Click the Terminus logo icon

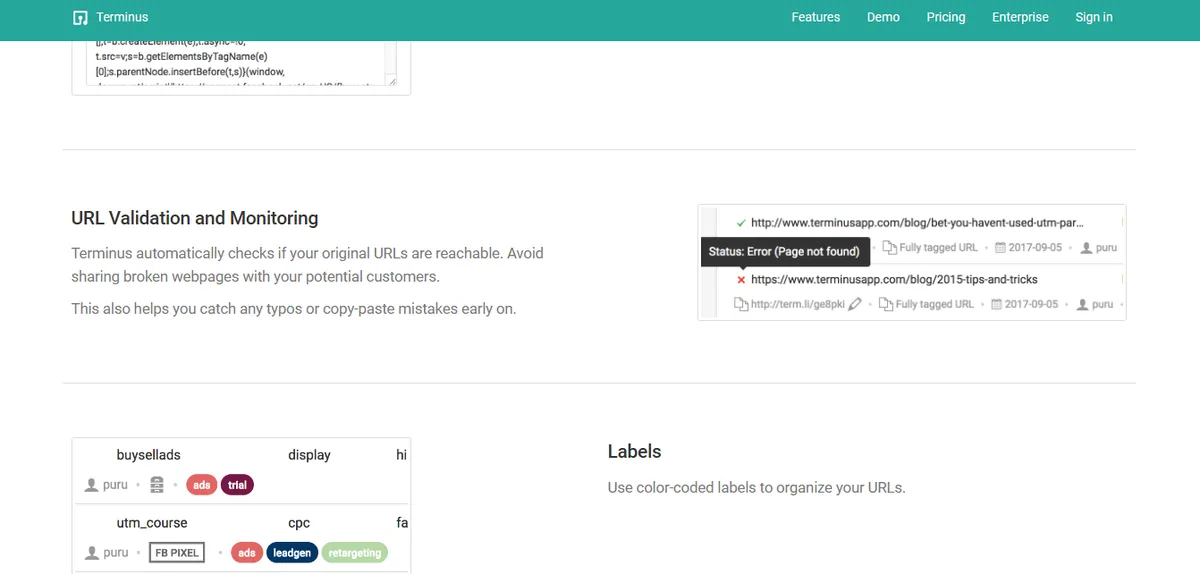click(x=81, y=17)
